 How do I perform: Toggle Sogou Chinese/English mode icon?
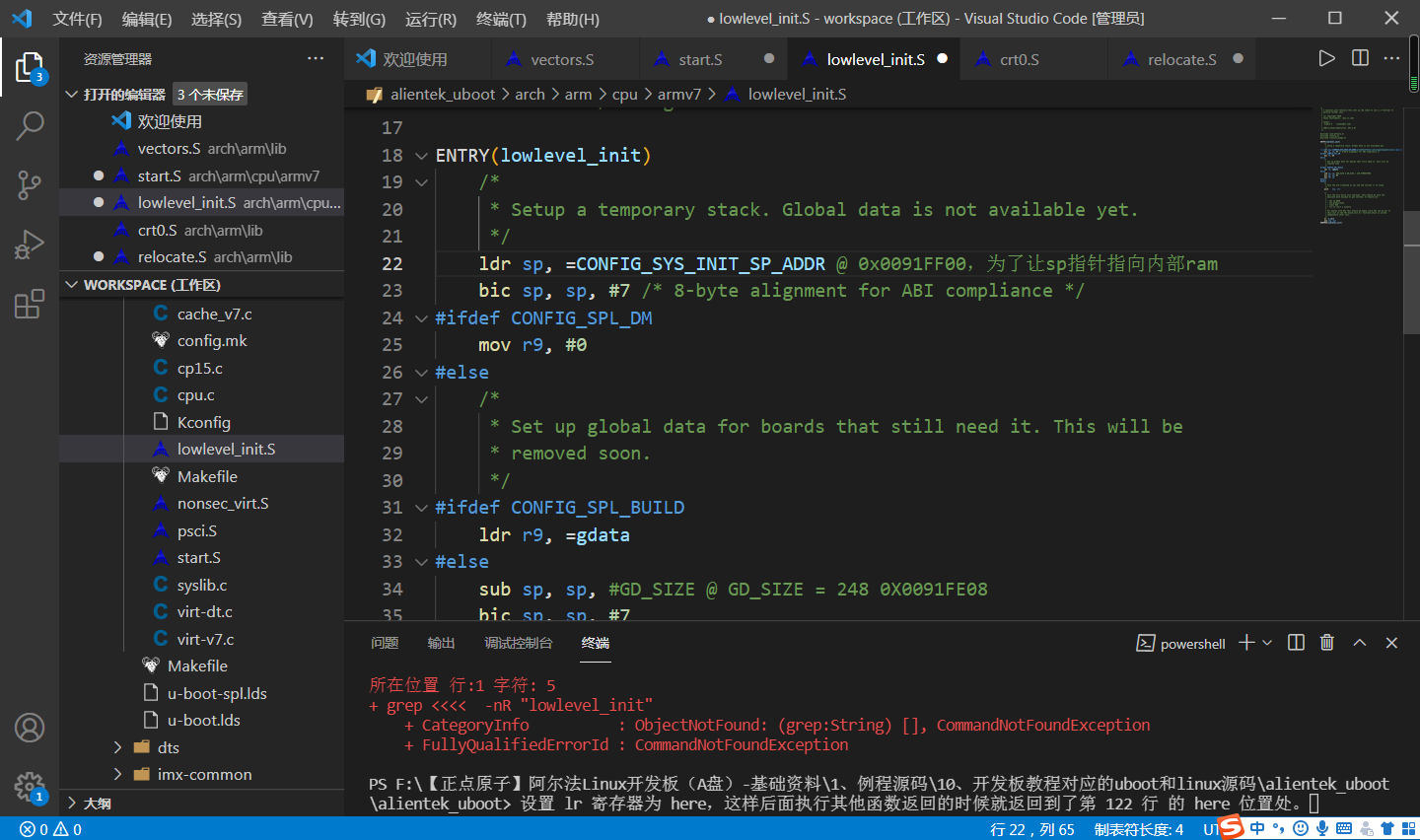(1256, 829)
